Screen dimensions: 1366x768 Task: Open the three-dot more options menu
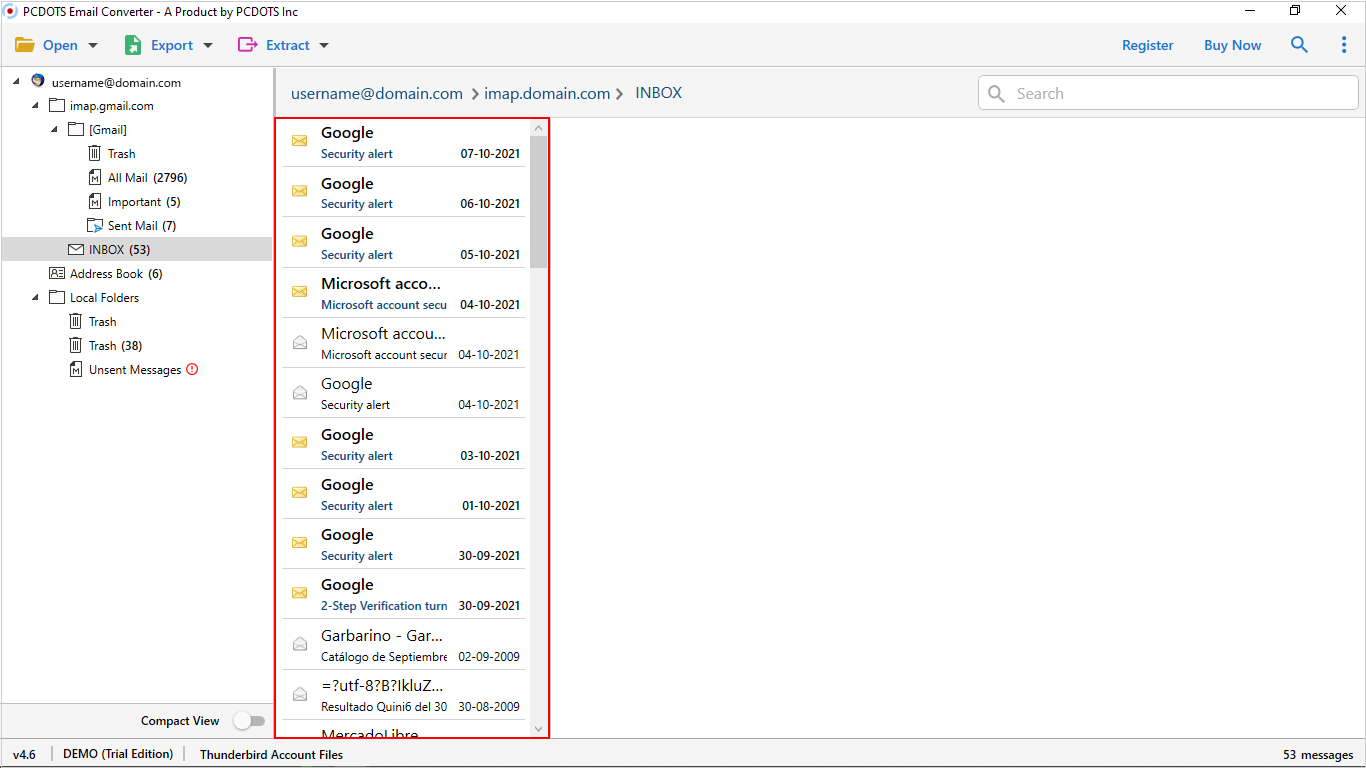click(1344, 45)
